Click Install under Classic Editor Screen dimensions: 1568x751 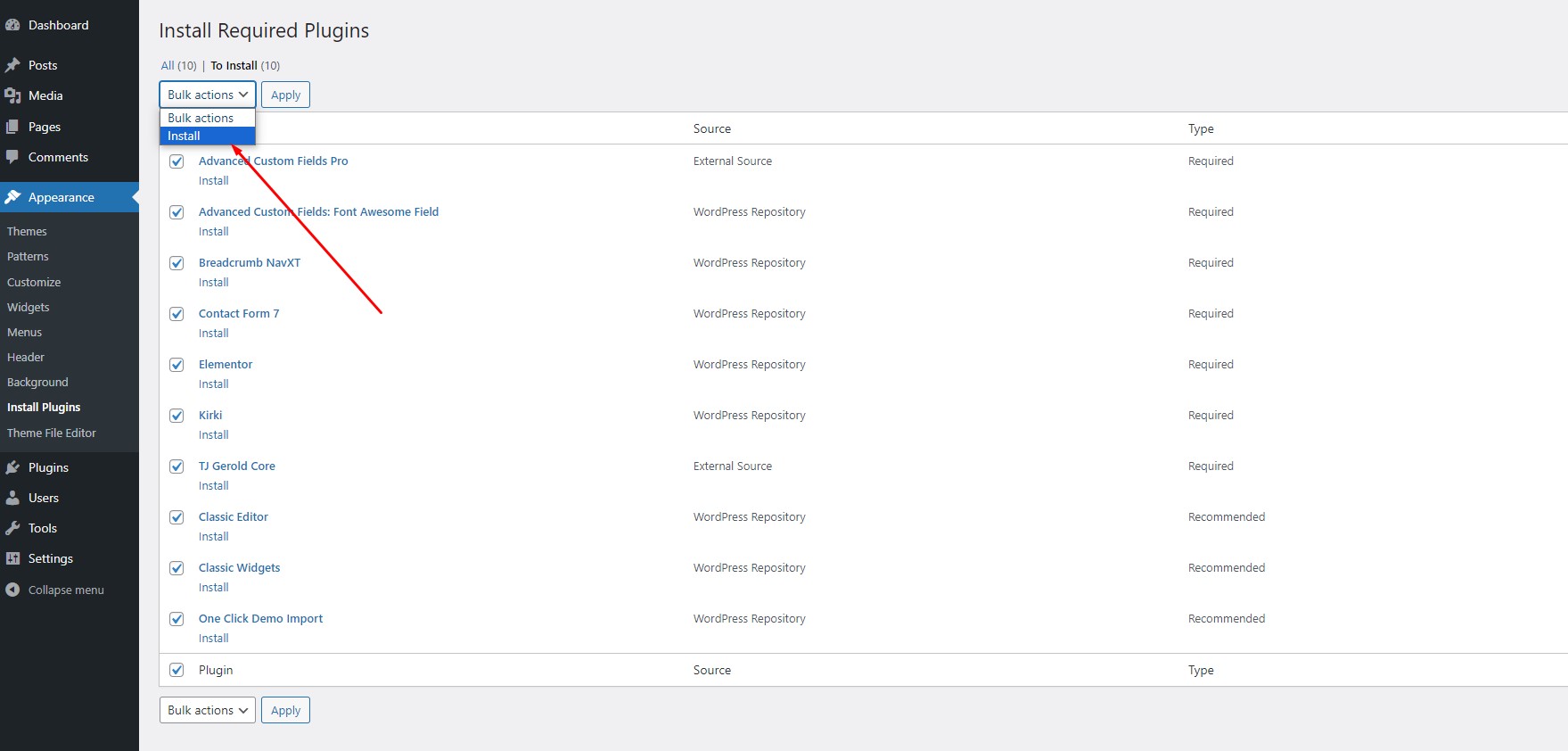[214, 536]
